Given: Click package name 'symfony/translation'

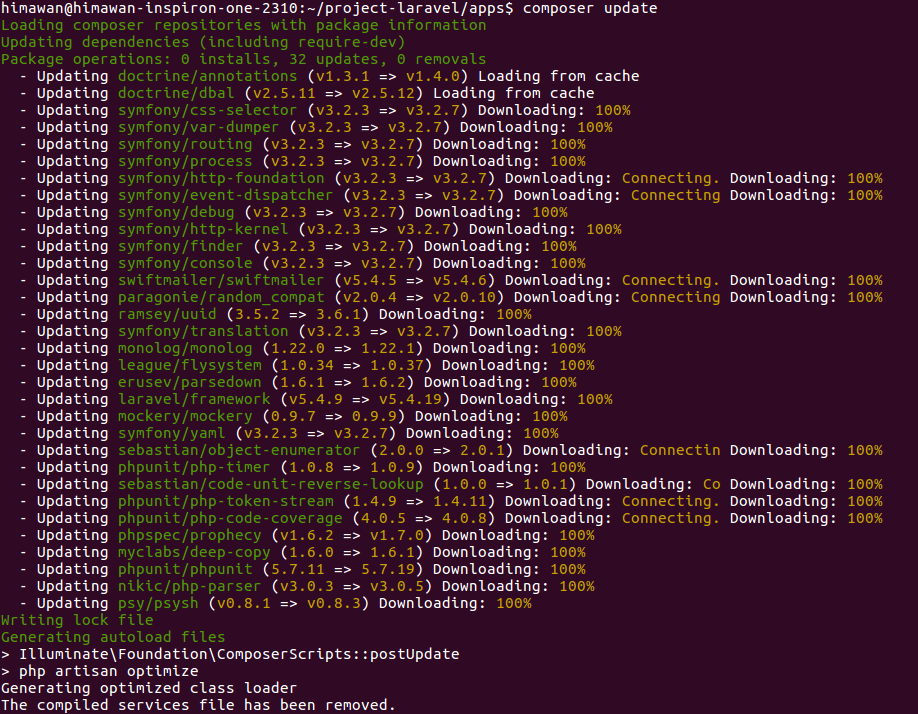Looking at the screenshot, I should coord(203,331).
